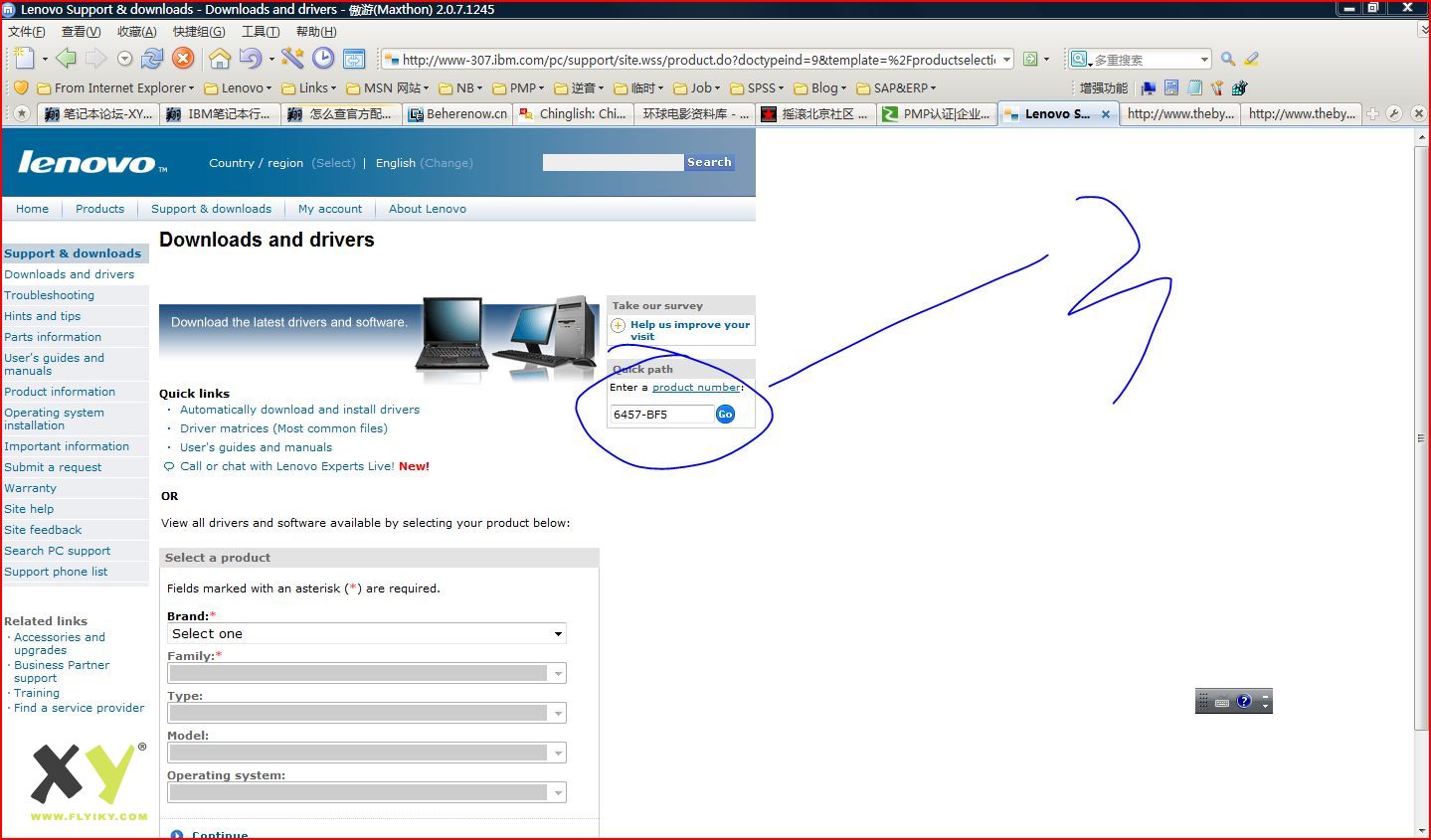Open the magic wand tool icon
This screenshot has width=1431, height=840.
point(292,59)
